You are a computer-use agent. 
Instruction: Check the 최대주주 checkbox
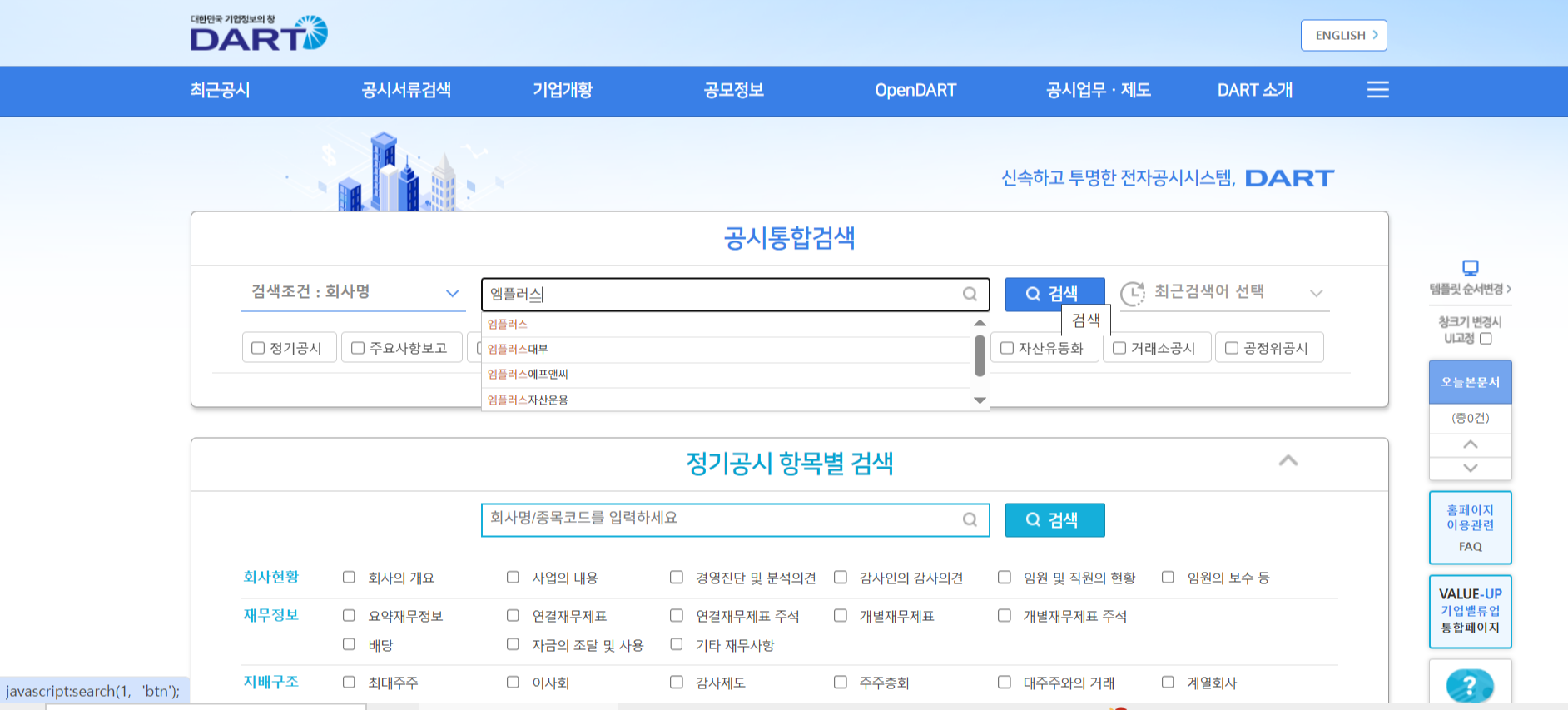click(x=349, y=682)
